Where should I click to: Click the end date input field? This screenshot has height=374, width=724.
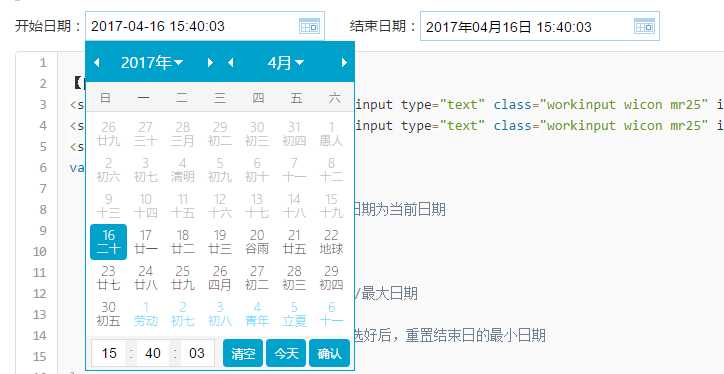[x=540, y=26]
